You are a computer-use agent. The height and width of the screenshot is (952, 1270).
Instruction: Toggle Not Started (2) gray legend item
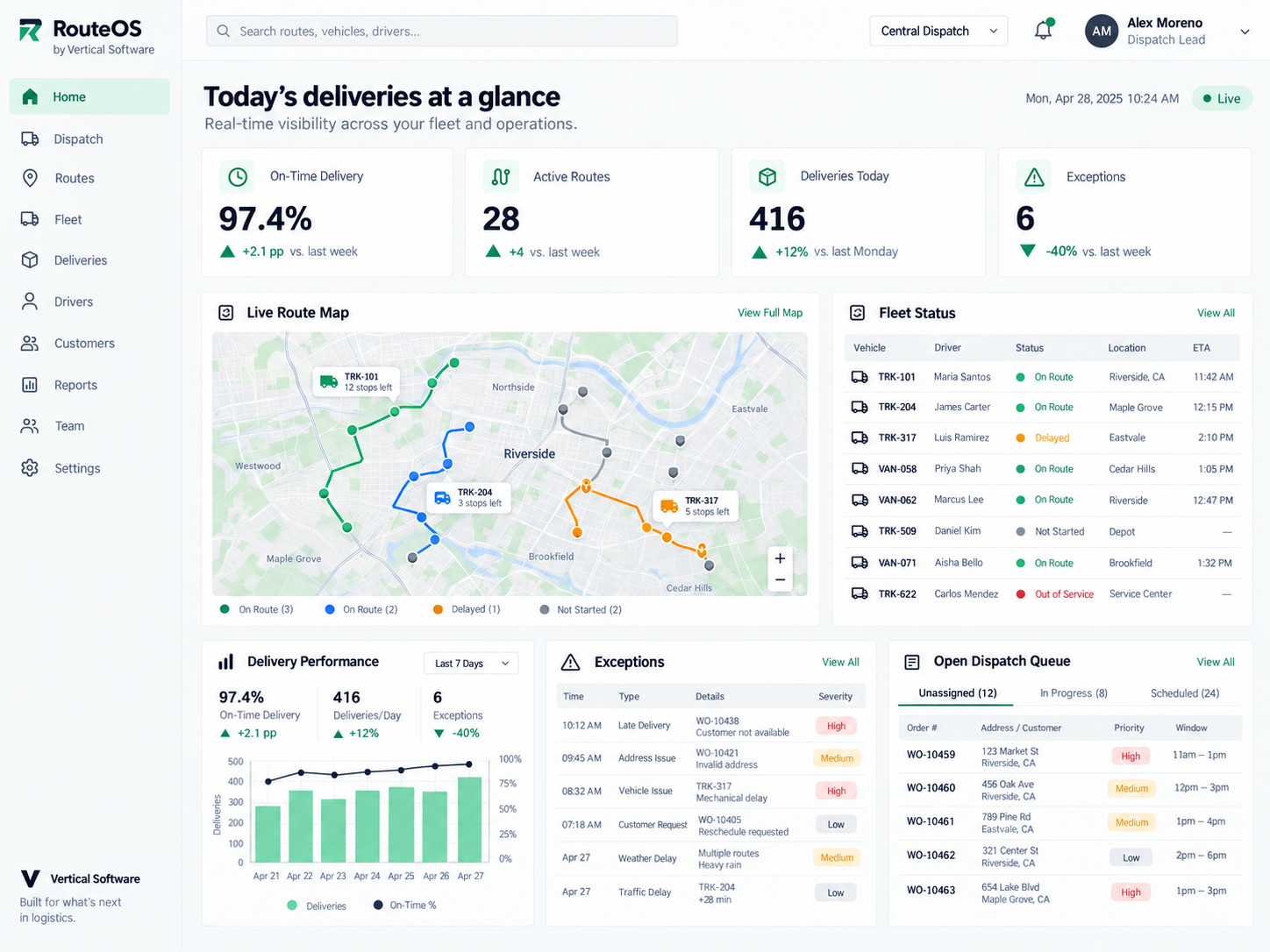[x=581, y=609]
